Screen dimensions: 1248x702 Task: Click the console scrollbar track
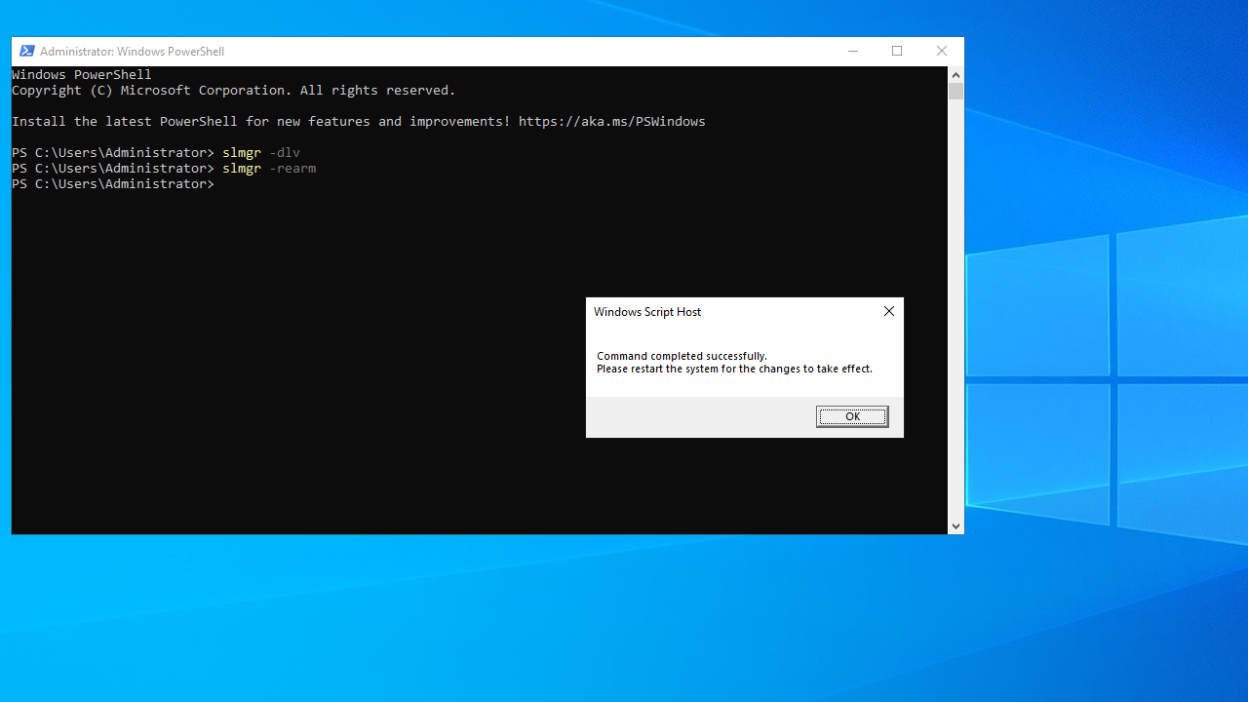tap(956, 300)
